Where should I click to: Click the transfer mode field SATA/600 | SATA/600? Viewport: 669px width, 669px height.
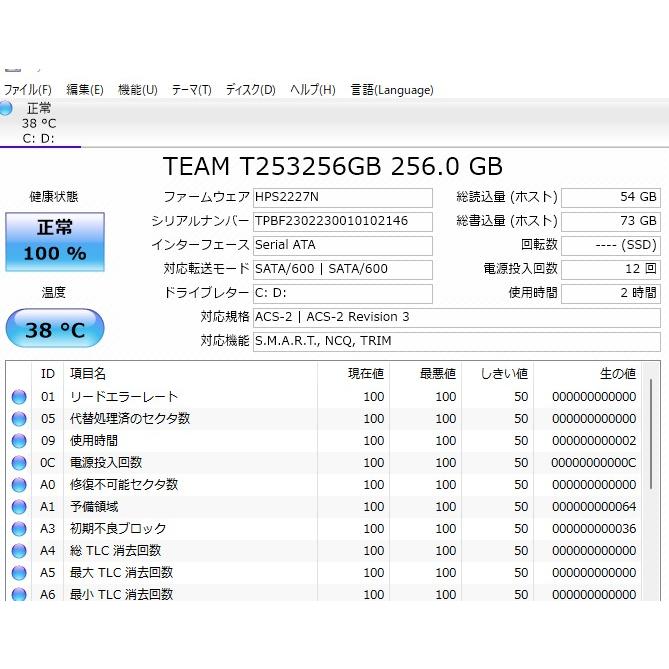[x=343, y=269]
